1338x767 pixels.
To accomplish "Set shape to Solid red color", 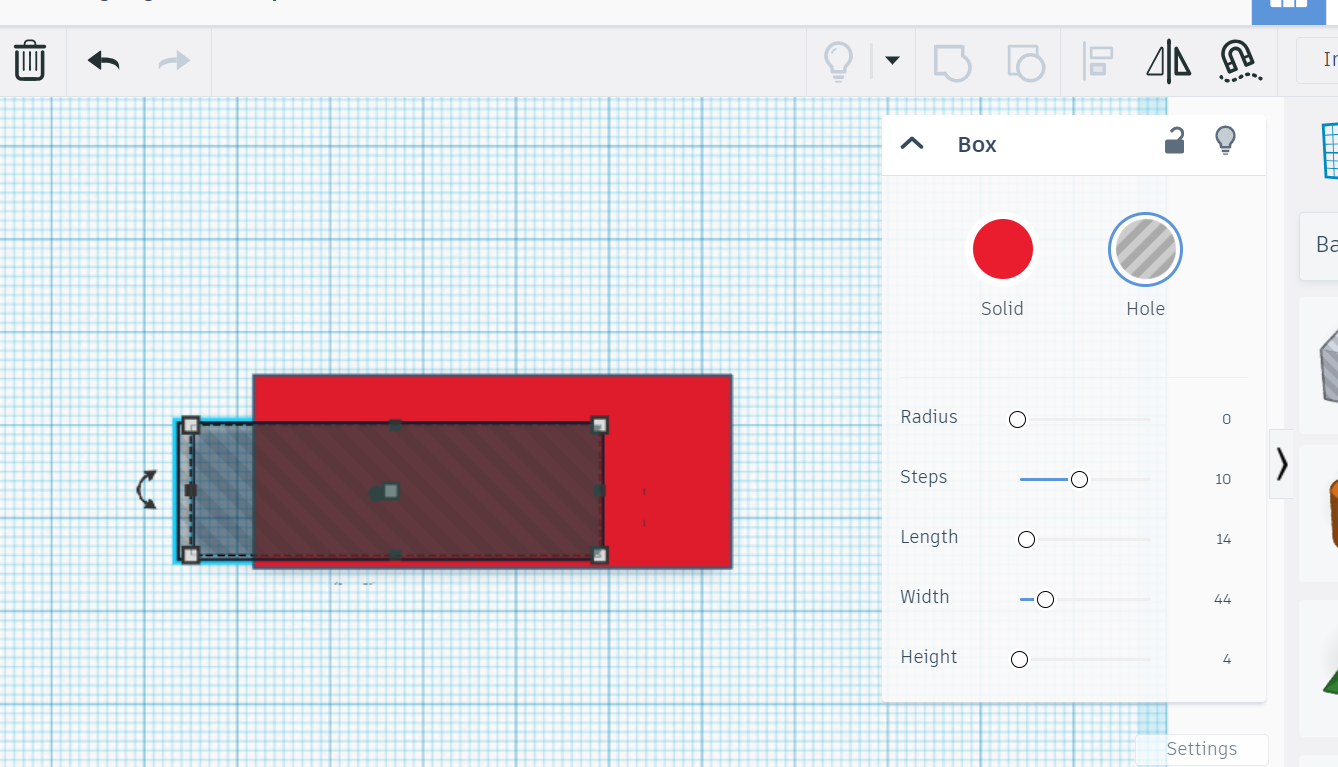I will [x=1003, y=249].
